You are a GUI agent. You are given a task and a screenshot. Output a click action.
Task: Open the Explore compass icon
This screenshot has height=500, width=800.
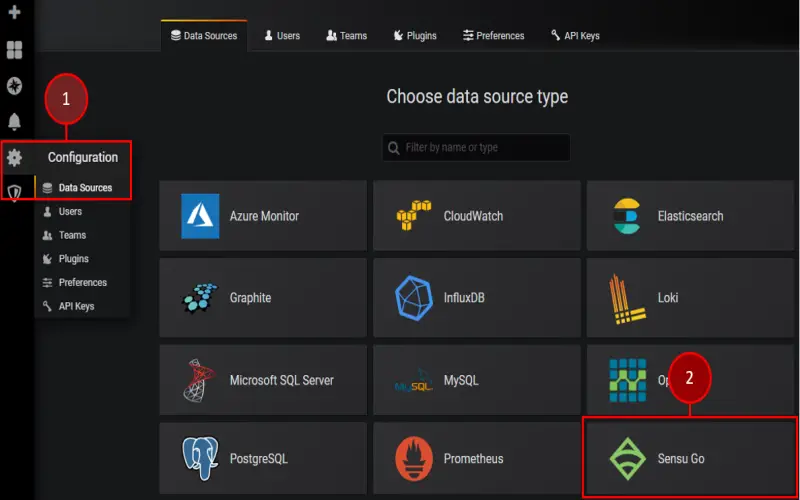tap(14, 86)
